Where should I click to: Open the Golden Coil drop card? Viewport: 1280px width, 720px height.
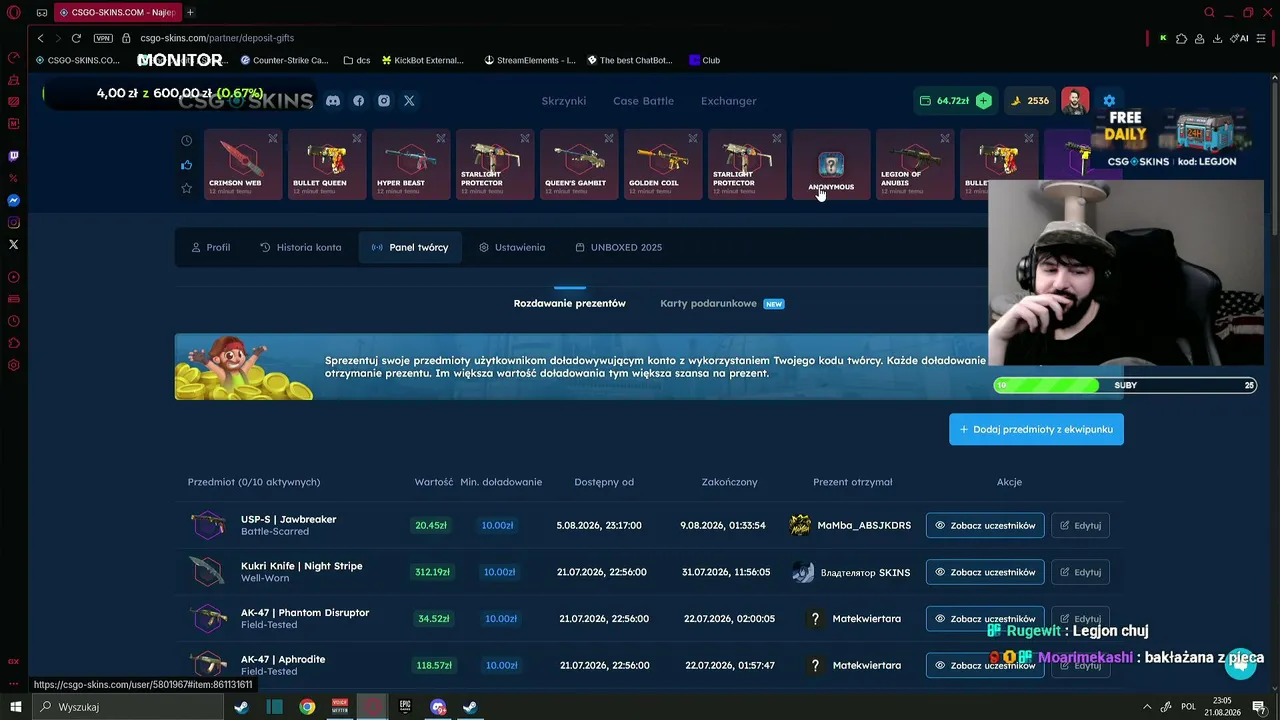(x=663, y=165)
